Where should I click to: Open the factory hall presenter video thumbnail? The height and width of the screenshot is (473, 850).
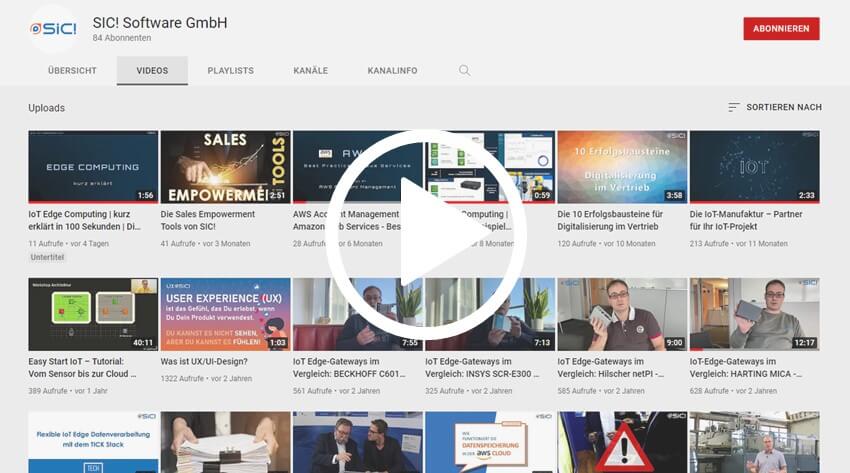click(755, 442)
